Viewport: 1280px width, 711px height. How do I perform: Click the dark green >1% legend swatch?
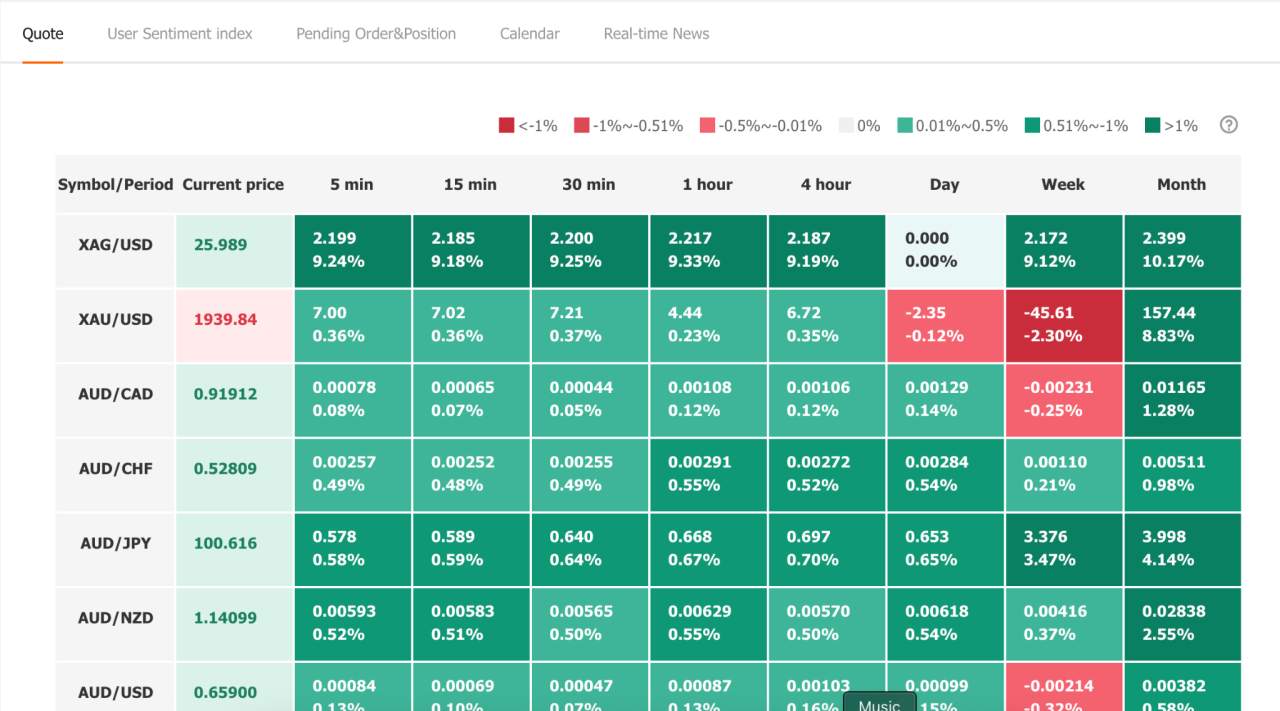pos(1153,126)
